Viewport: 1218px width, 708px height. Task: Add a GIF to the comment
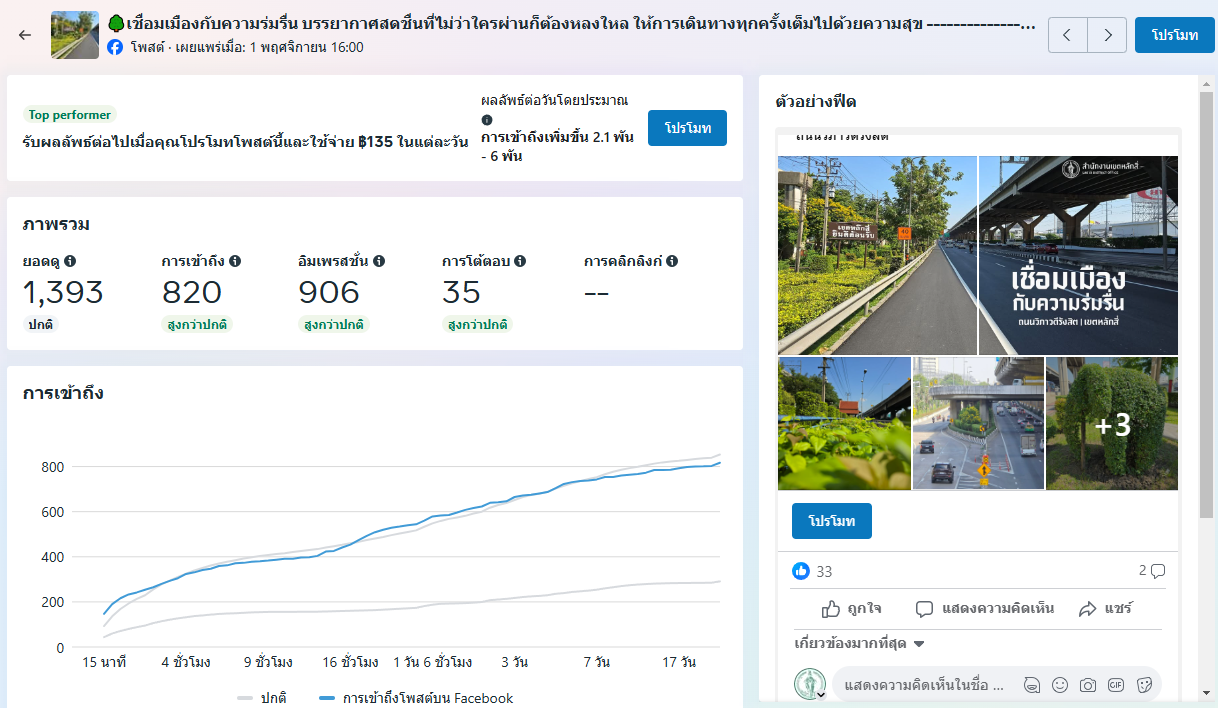coord(1116,685)
